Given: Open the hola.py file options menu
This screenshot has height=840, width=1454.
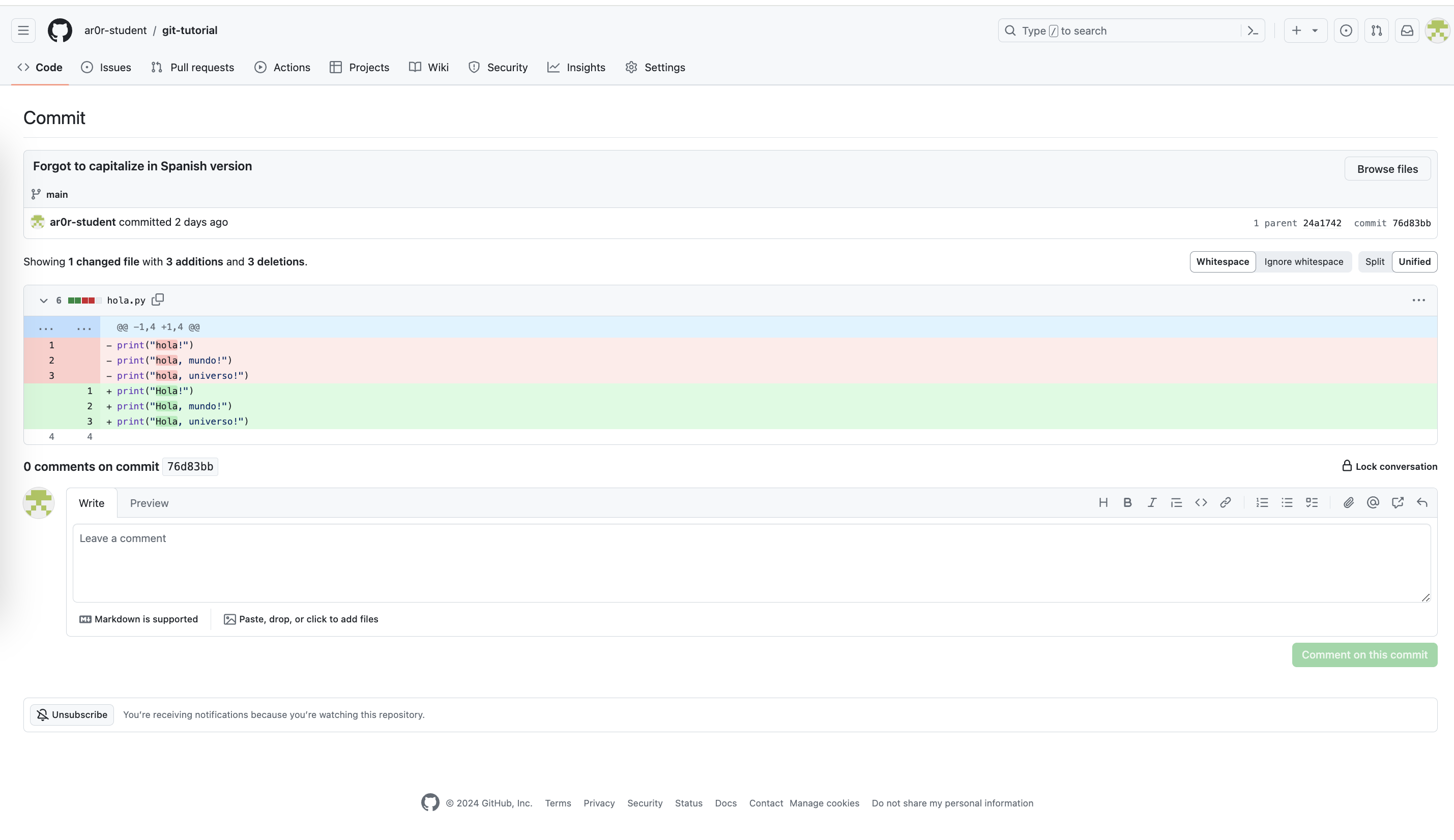Looking at the screenshot, I should click(x=1418, y=300).
